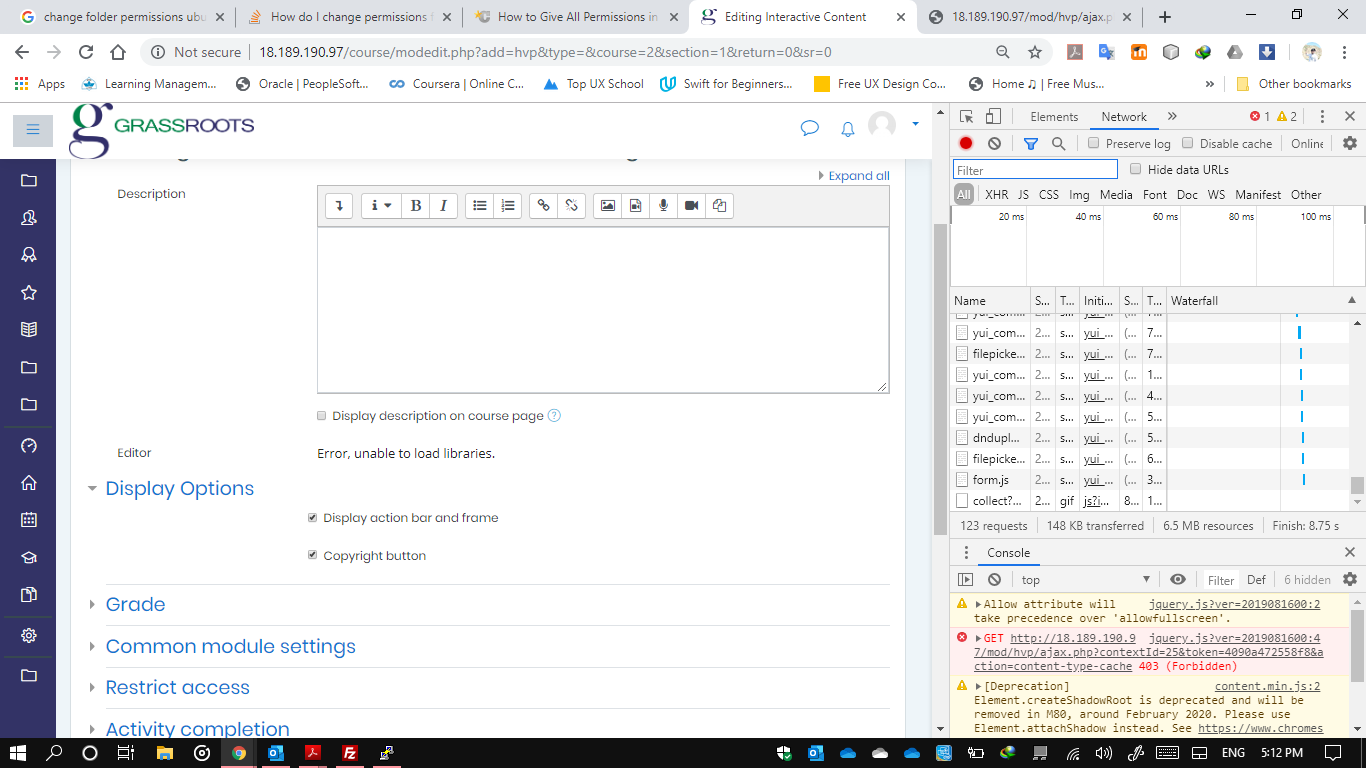Image resolution: width=1366 pixels, height=768 pixels.
Task: Click inside the Description text area
Action: tap(603, 310)
